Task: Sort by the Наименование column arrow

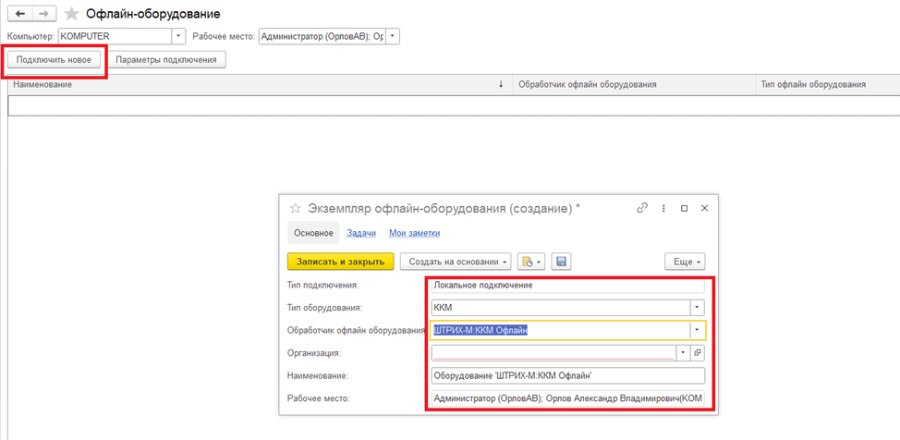Action: click(501, 84)
